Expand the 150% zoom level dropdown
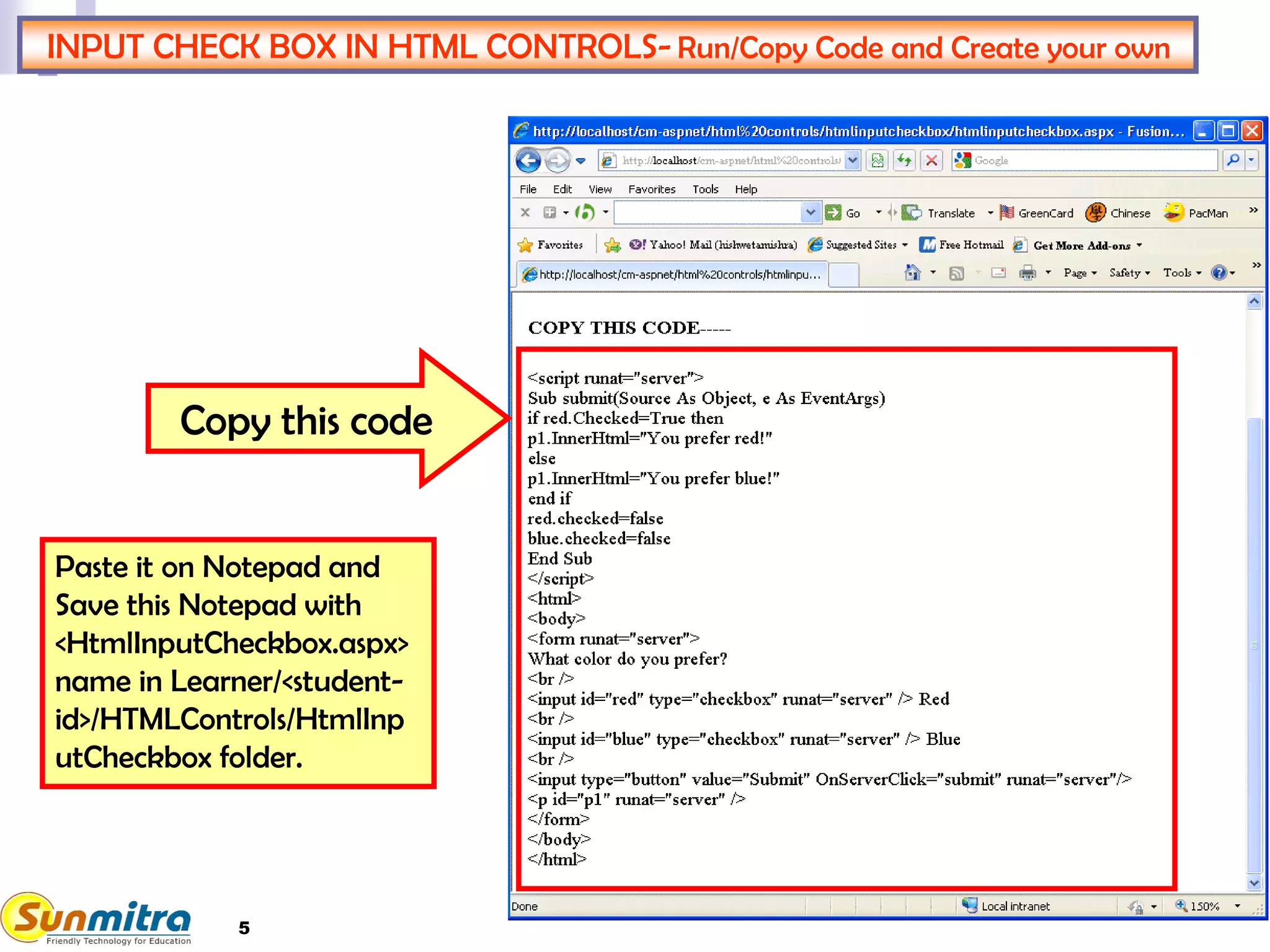The image size is (1270, 952). pyautogui.click(x=1237, y=906)
